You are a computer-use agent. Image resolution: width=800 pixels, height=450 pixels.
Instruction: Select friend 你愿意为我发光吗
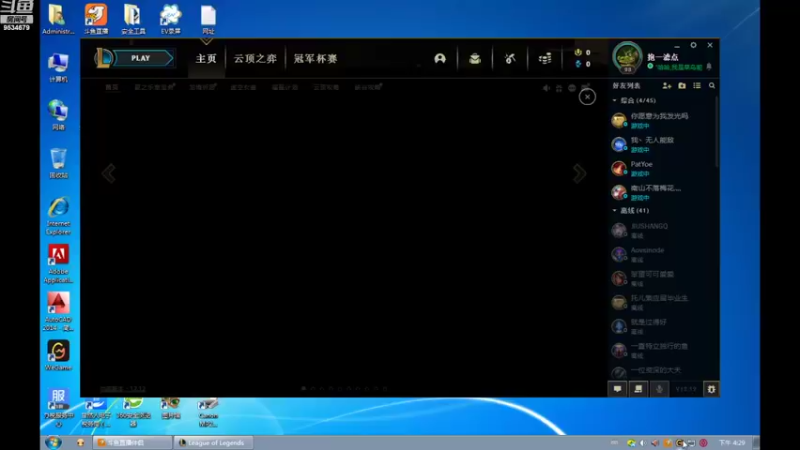coord(662,120)
